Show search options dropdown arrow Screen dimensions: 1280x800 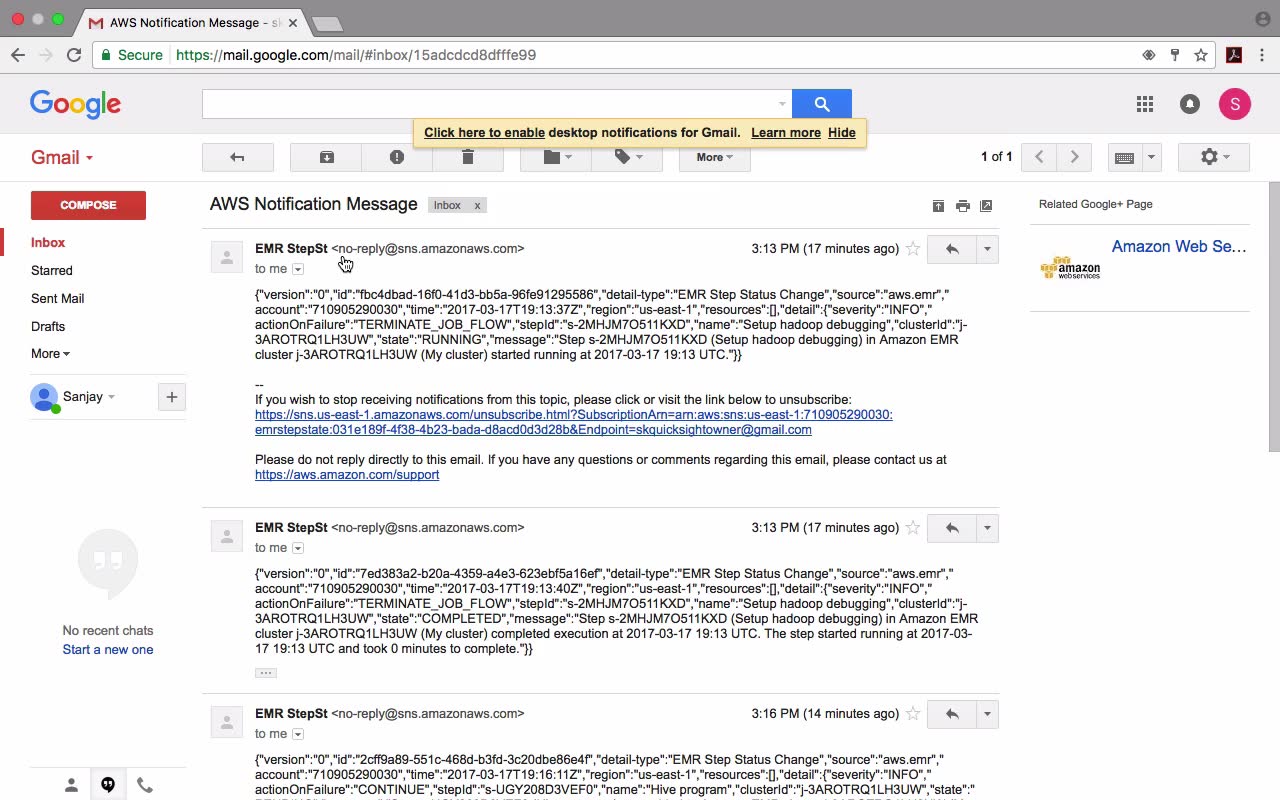(x=782, y=104)
